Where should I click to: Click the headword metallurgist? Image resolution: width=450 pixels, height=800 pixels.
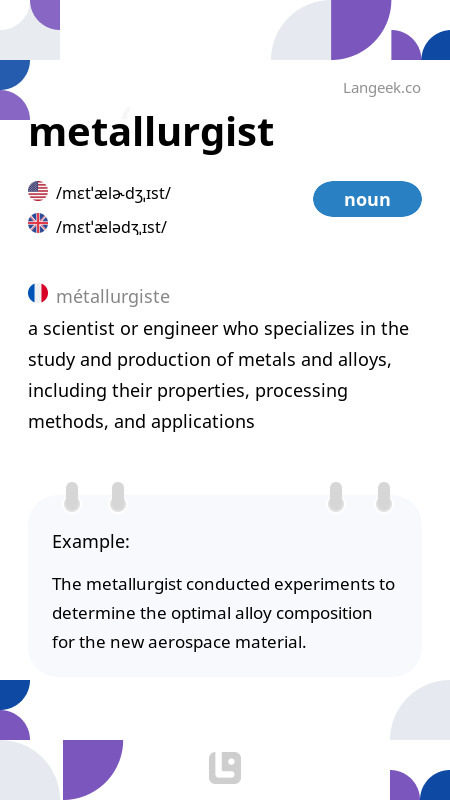(151, 133)
